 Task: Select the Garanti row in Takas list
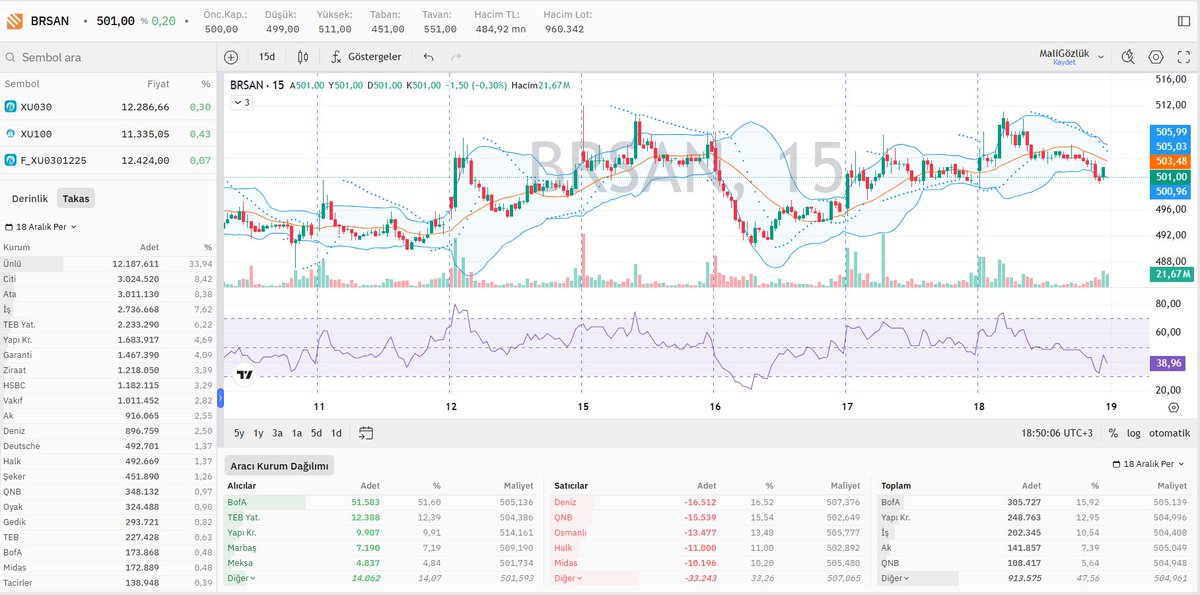pyautogui.click(x=108, y=354)
